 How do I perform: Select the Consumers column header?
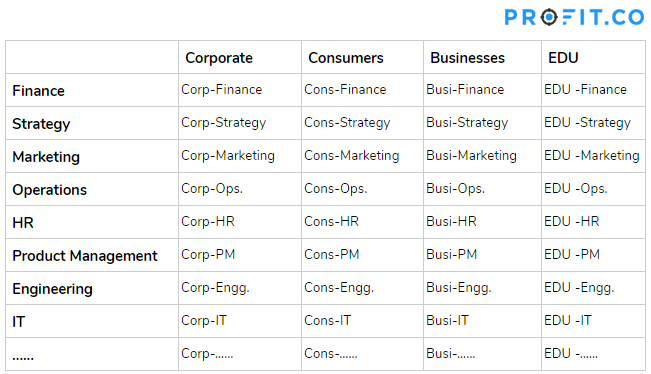click(345, 58)
